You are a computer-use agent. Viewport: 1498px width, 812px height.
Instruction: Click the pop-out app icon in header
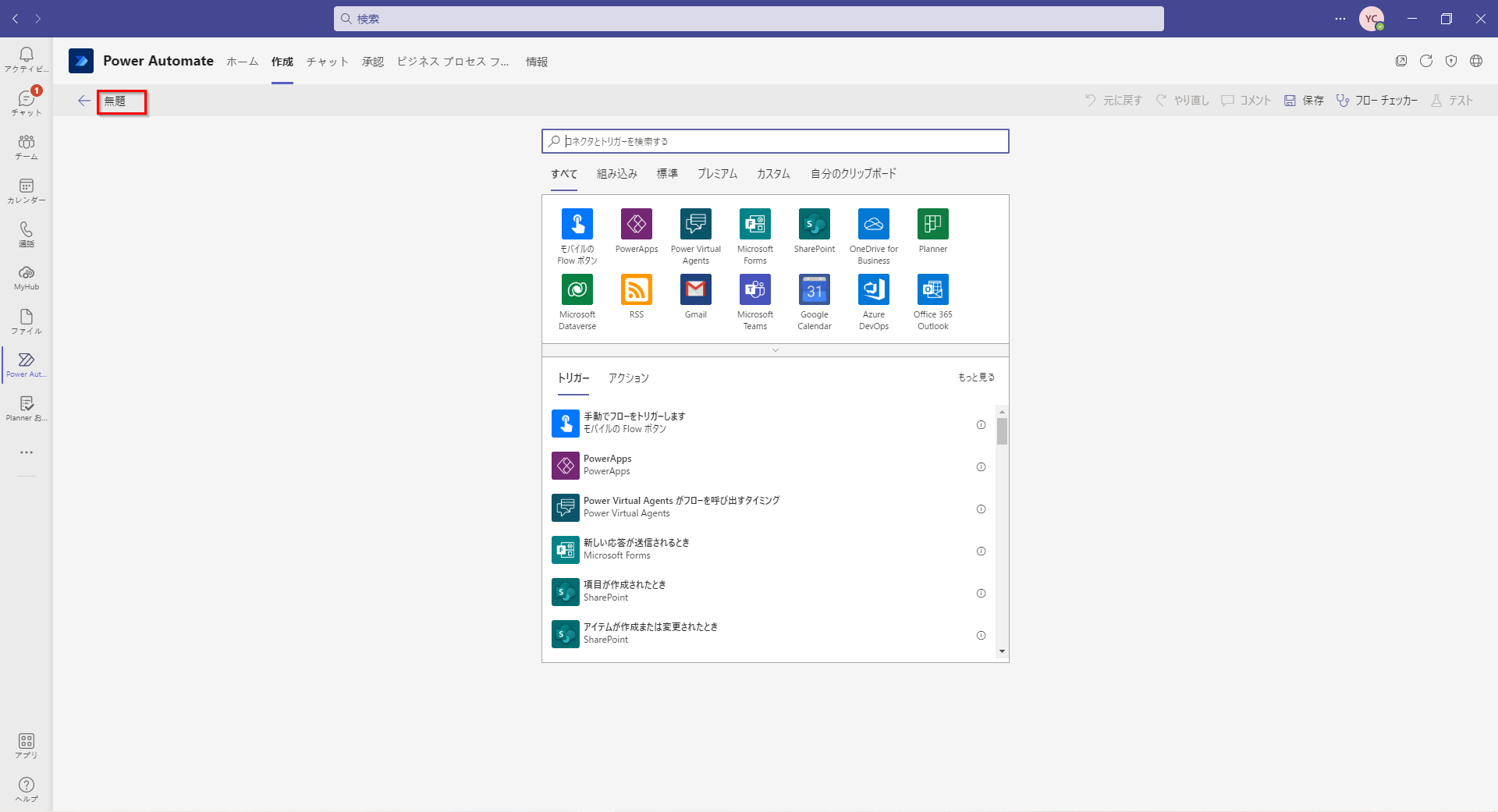pos(1401,61)
